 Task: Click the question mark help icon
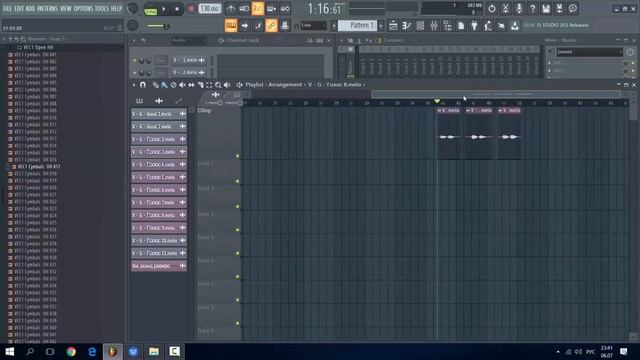coord(532,8)
